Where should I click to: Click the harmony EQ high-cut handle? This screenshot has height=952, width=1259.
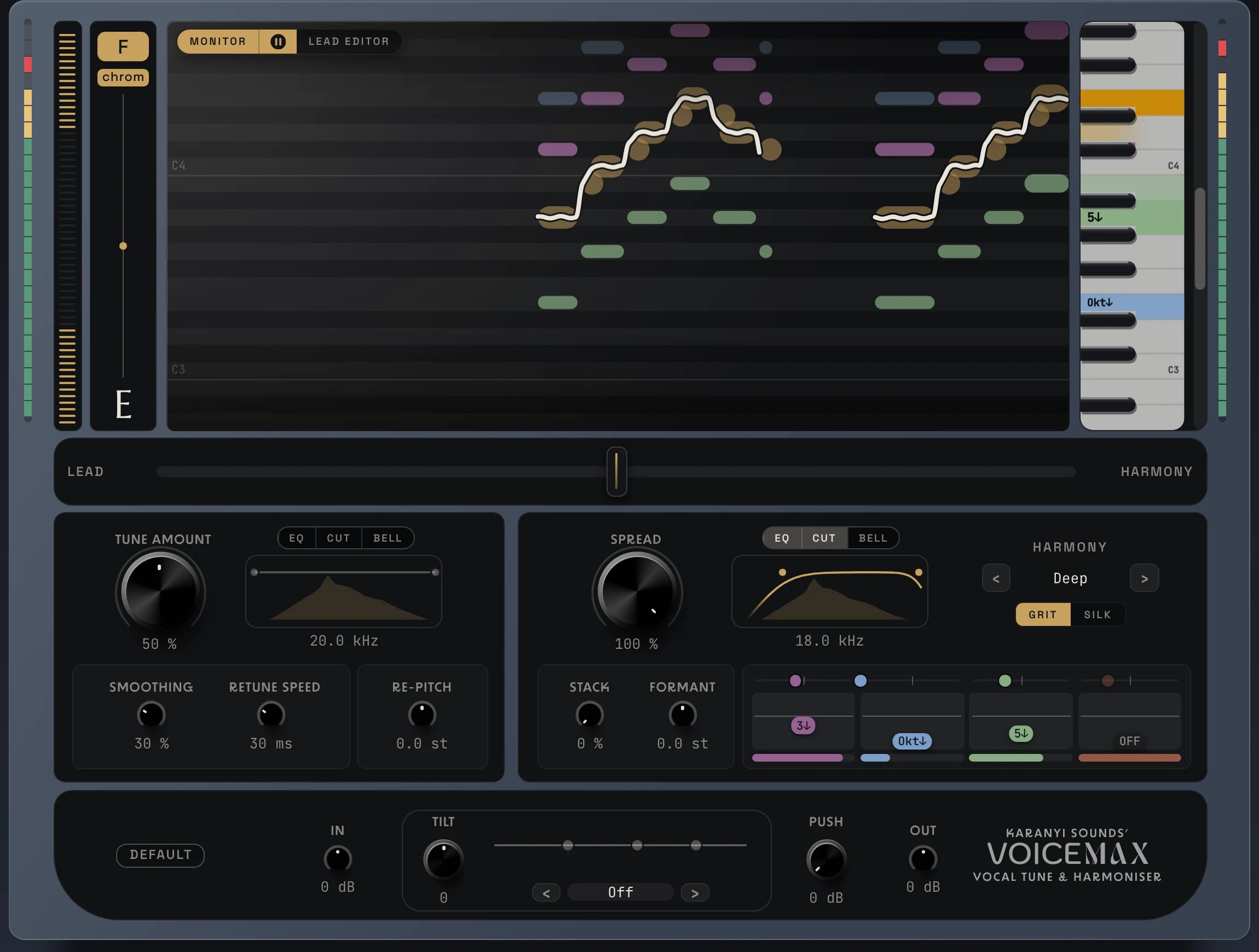coord(918,572)
